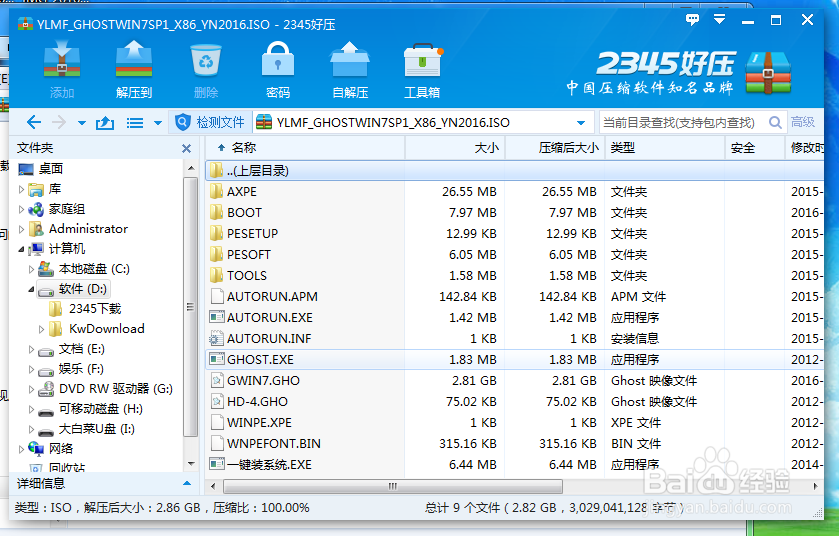Viewport: 839px width, 536px height.
Task: Open the 高级 advanced search link
Action: click(803, 122)
